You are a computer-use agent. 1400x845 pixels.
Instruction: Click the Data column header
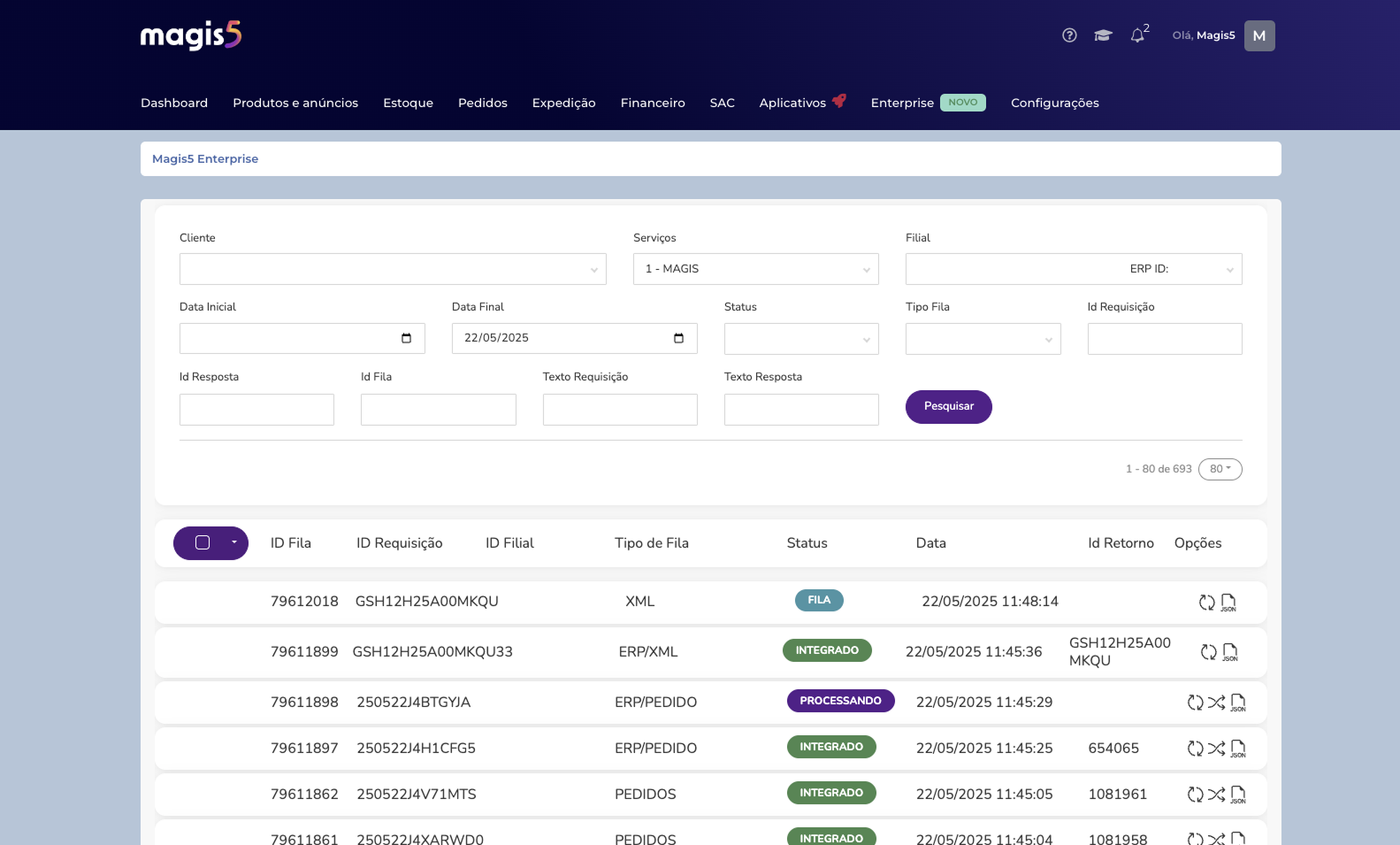click(931, 543)
